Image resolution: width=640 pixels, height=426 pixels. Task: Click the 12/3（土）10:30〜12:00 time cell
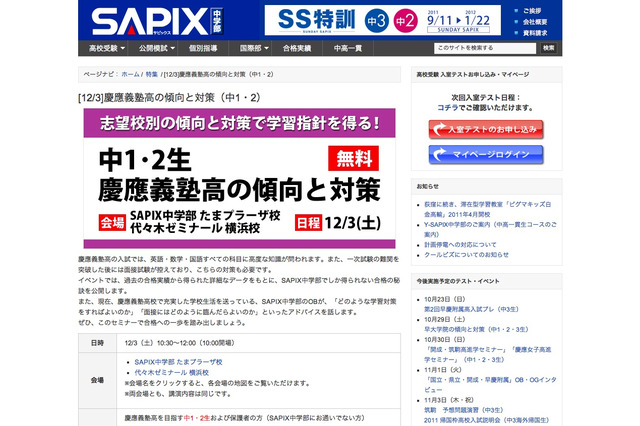[x=258, y=343]
